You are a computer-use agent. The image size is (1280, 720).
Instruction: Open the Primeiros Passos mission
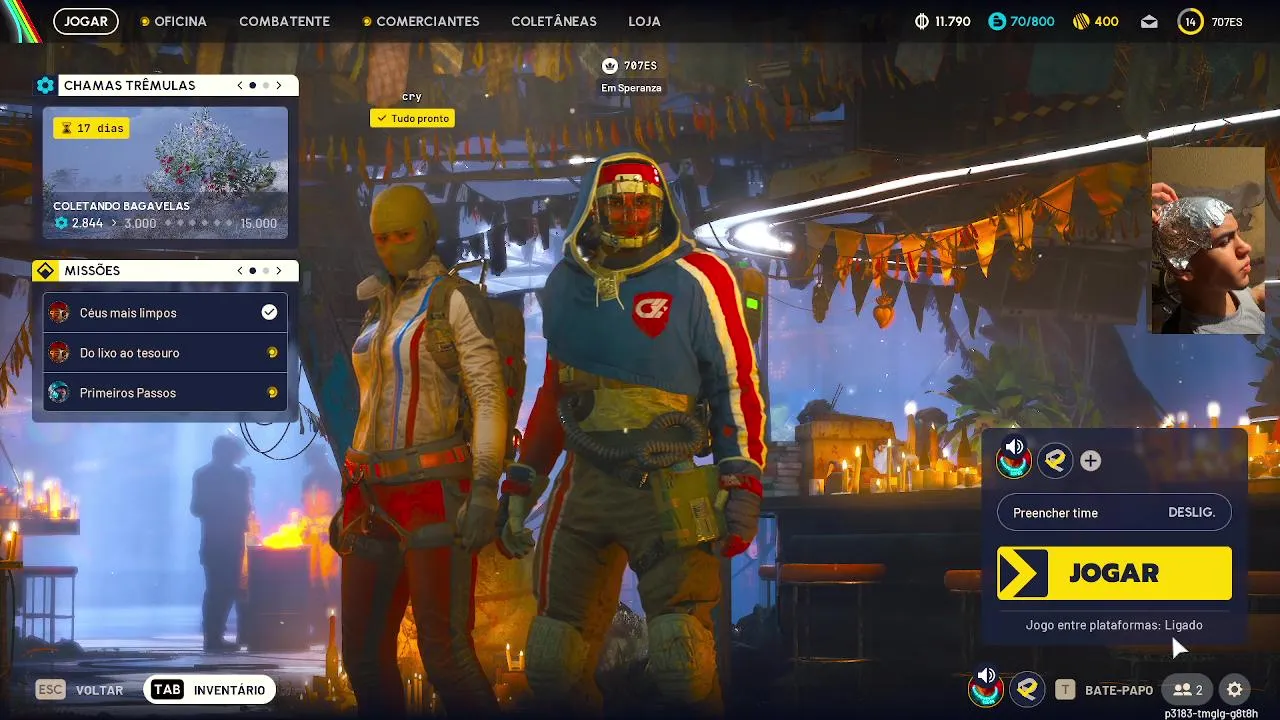tap(165, 393)
